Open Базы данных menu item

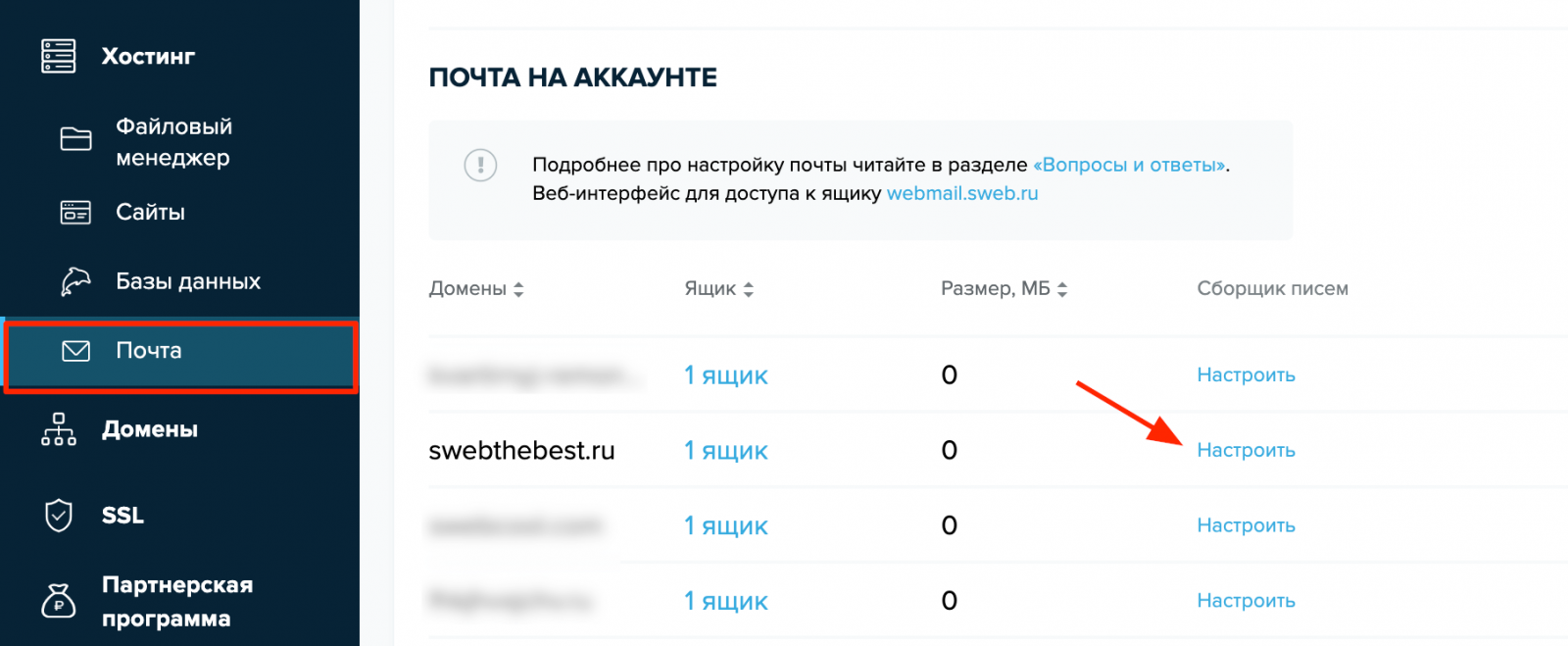tap(188, 281)
